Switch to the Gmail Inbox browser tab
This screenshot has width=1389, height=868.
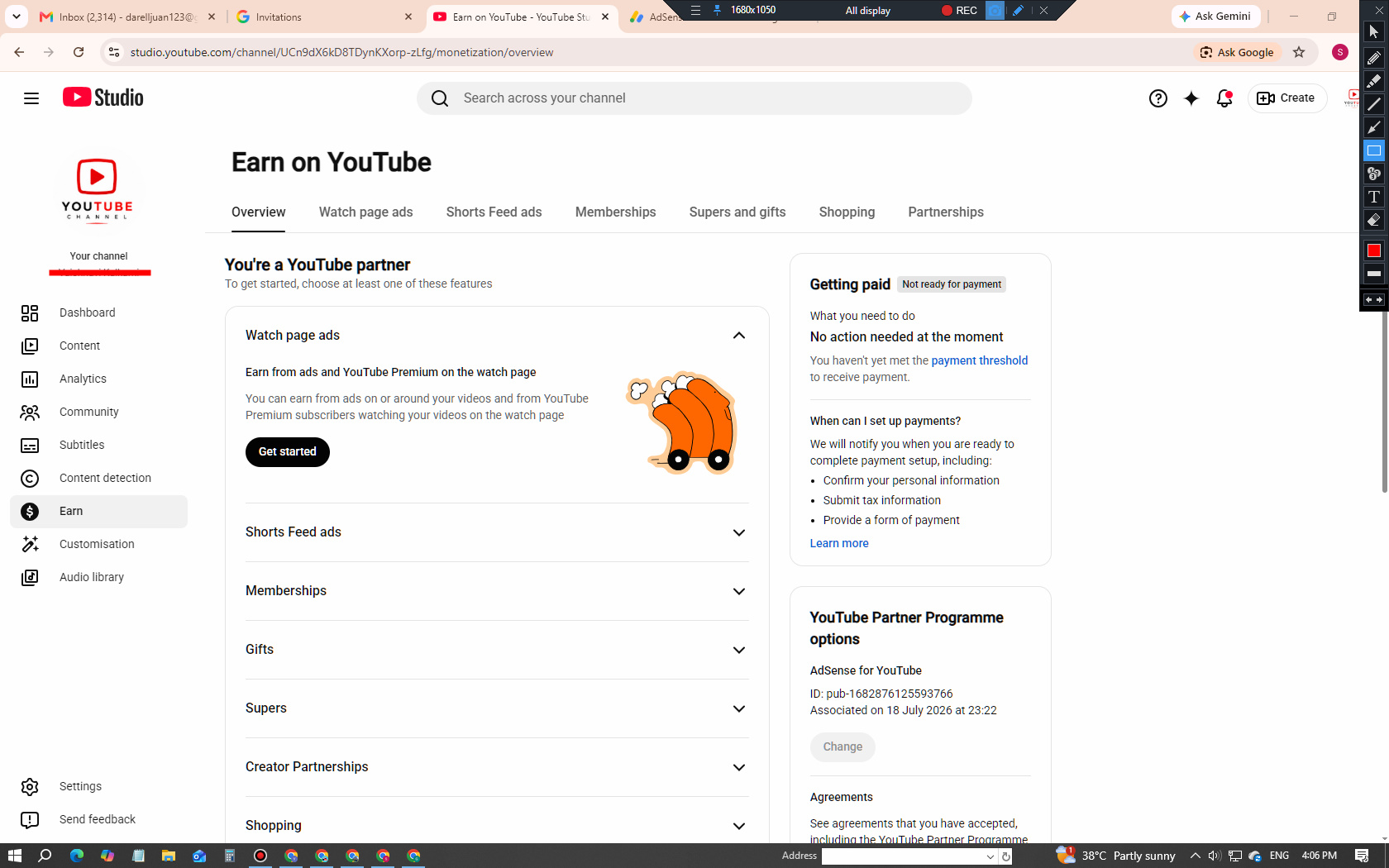point(128,17)
